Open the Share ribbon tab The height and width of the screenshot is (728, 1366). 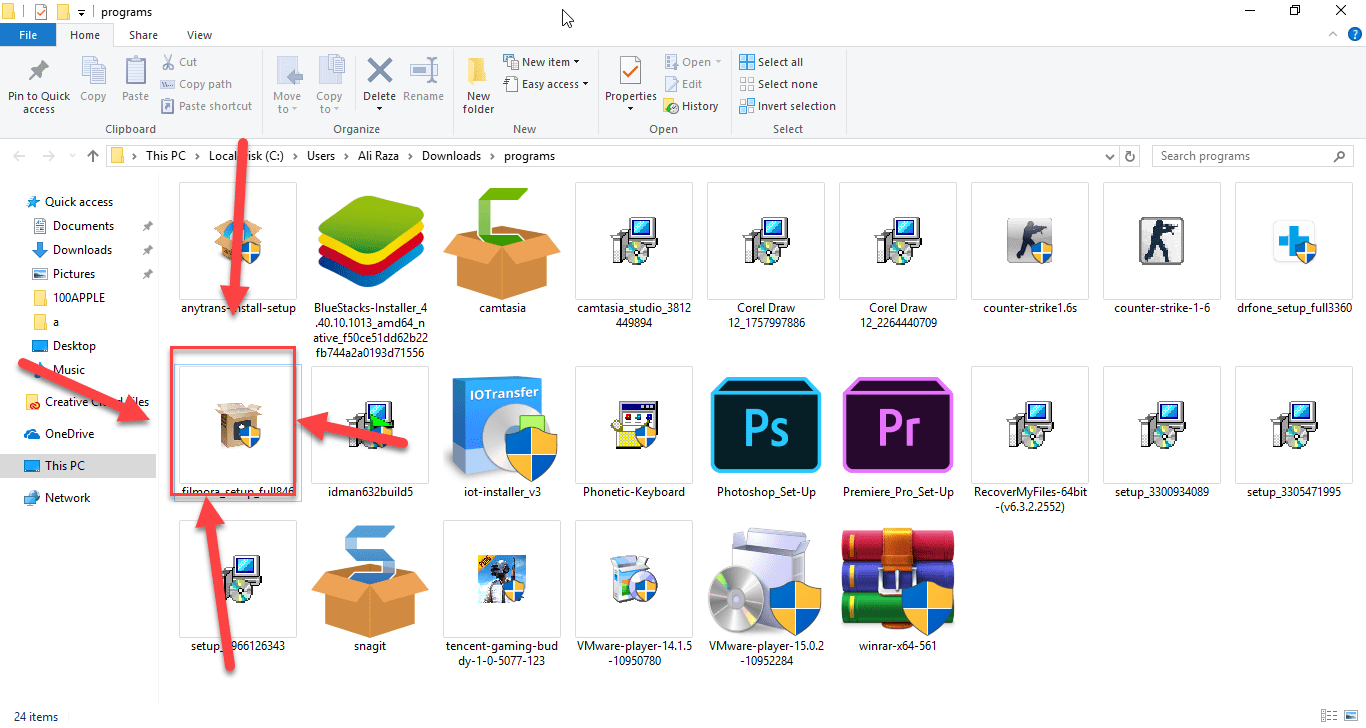[x=143, y=34]
